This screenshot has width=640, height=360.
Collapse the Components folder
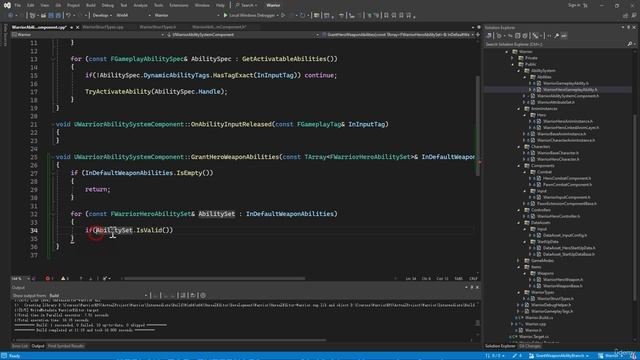(x=519, y=166)
